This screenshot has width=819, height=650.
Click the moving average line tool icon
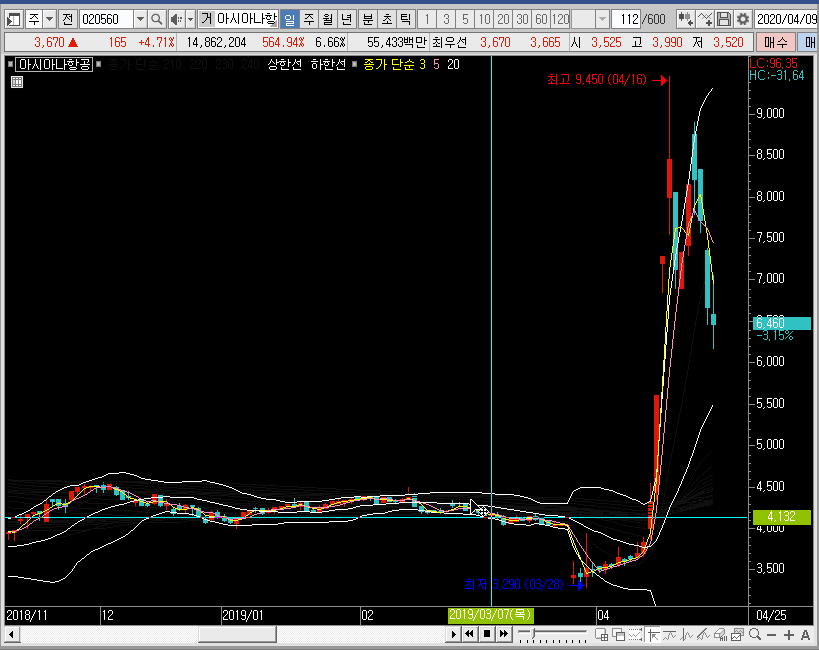(x=670, y=635)
